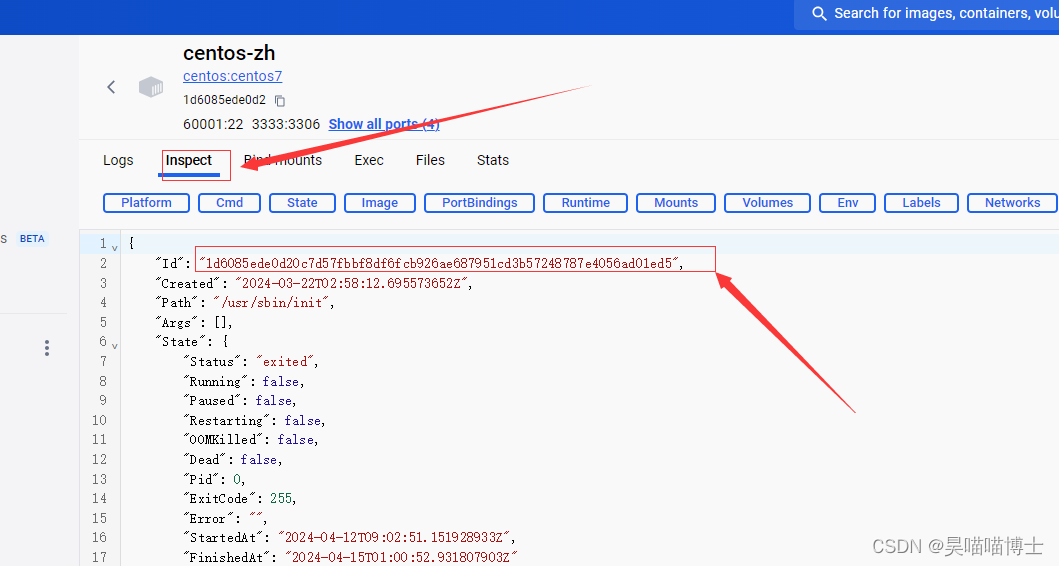Viewport: 1059px width, 566px height.
Task: Open the centos:centos7 image link
Action: 232,76
